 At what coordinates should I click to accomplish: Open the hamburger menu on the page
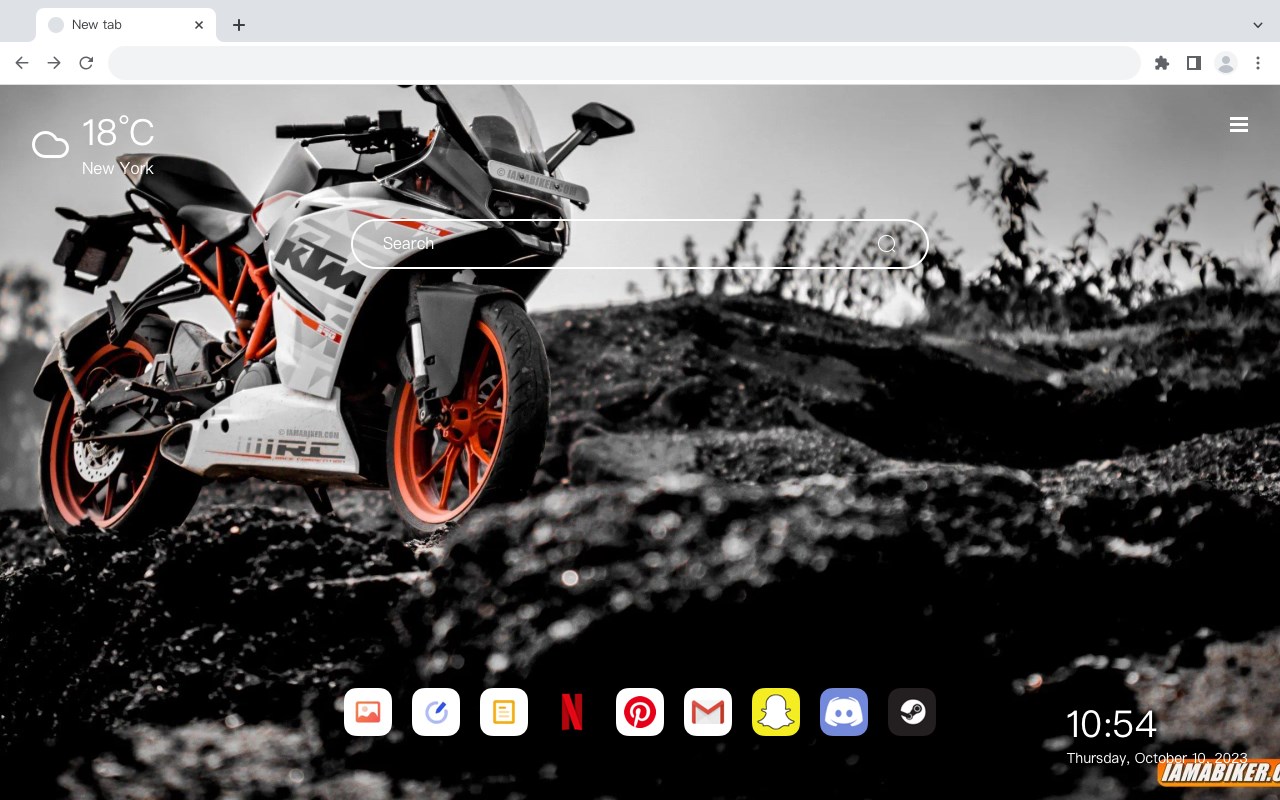[x=1239, y=125]
